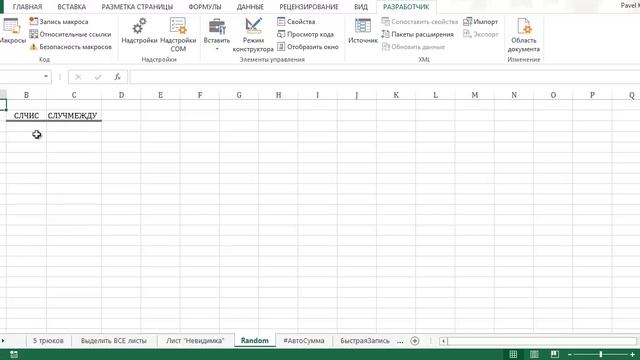Click into the formula bar input

[x=384, y=77]
